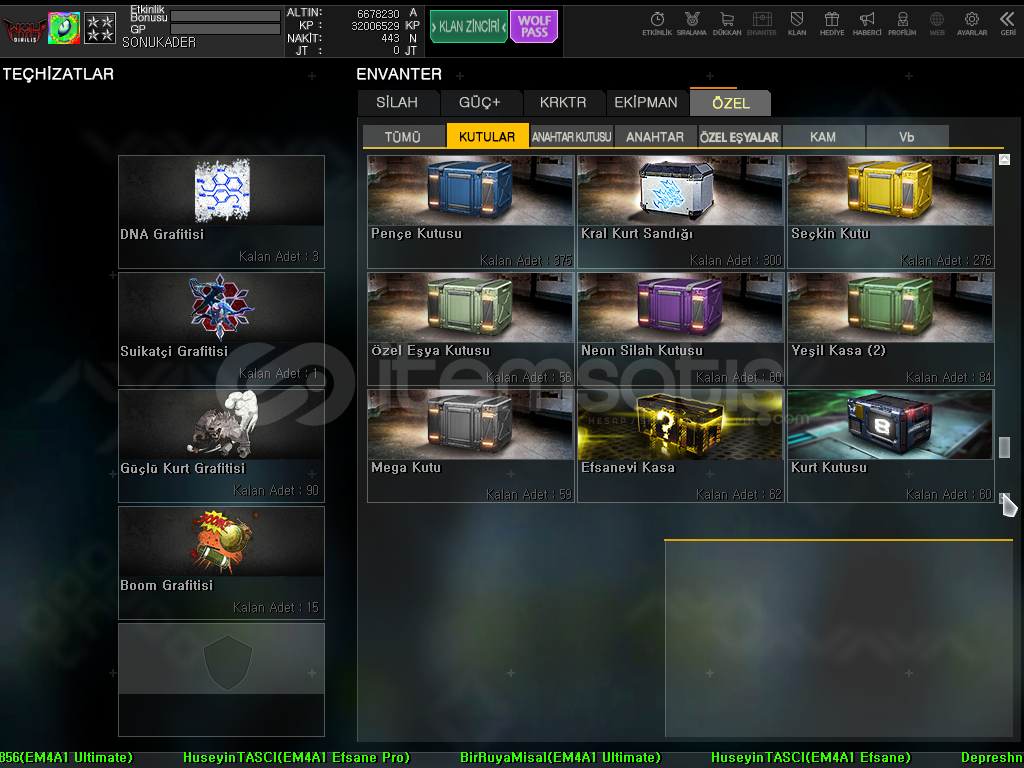The height and width of the screenshot is (768, 1024).
Task: Open the Envanter icon in top bar
Action: point(761,24)
